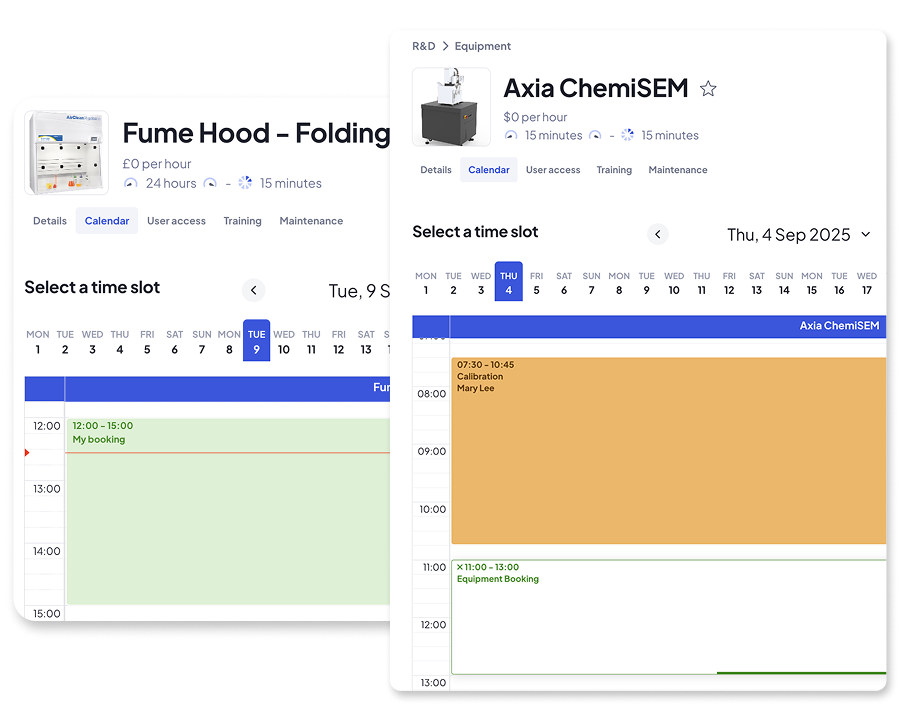Select TUE 9 in Fume Hood date strip
This screenshot has width=900, height=720.
[257, 340]
